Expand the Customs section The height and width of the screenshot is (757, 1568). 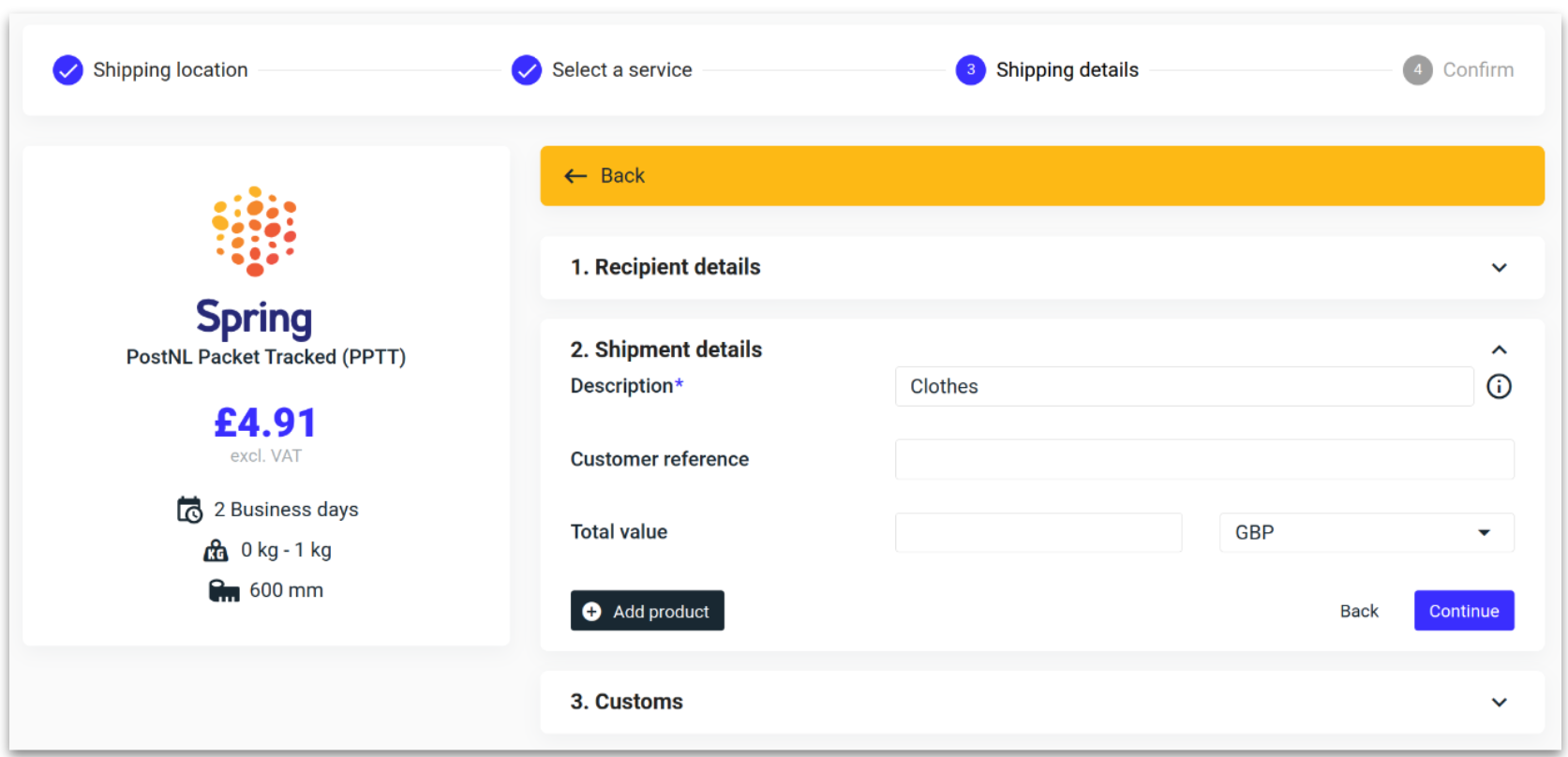coord(1499,703)
